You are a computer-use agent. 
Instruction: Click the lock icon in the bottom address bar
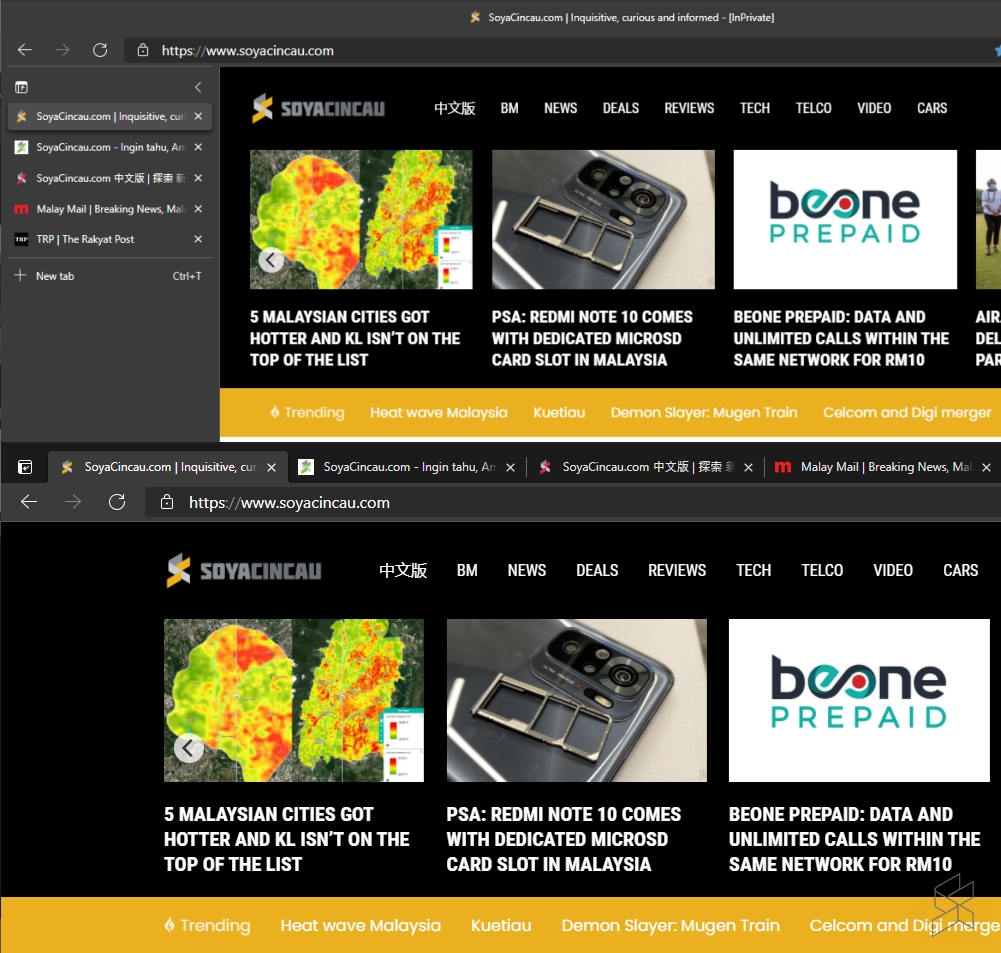point(166,502)
